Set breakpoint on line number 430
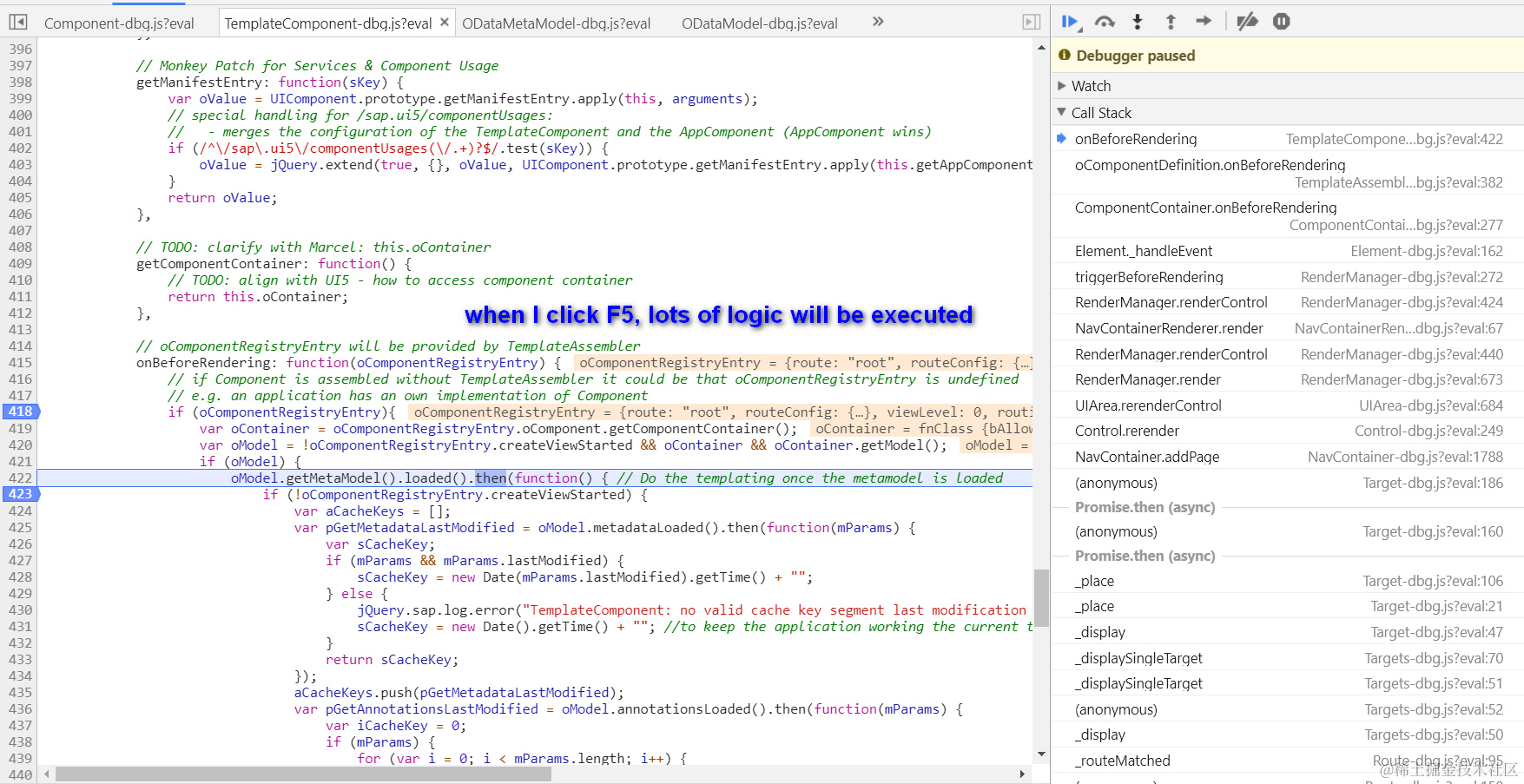This screenshot has height=784, width=1524. (x=20, y=610)
